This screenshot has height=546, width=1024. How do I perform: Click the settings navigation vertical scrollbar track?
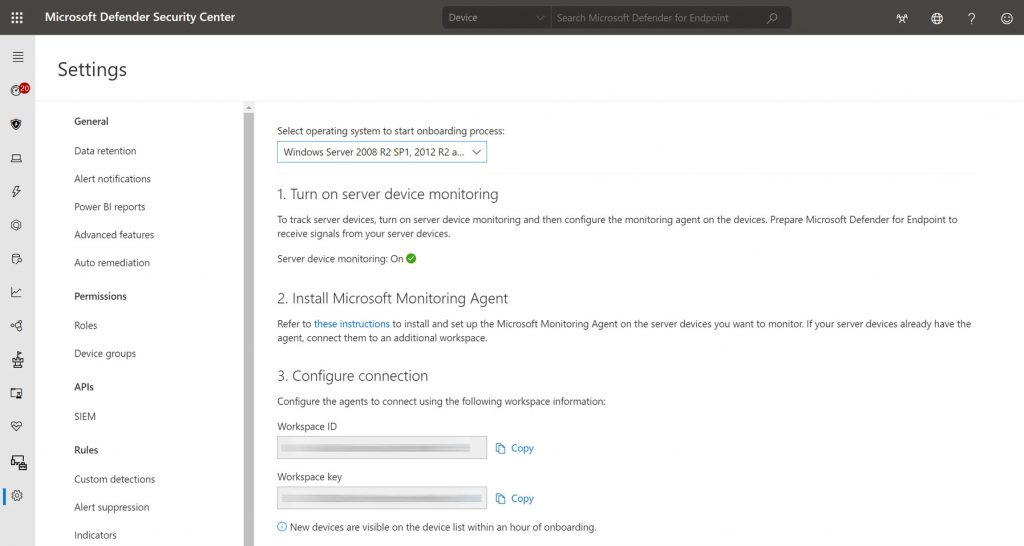[x=249, y=327]
